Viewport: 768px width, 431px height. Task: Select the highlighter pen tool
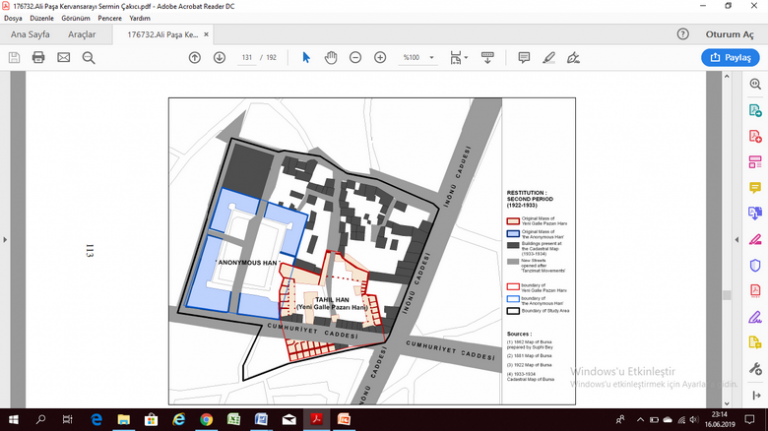click(548, 57)
